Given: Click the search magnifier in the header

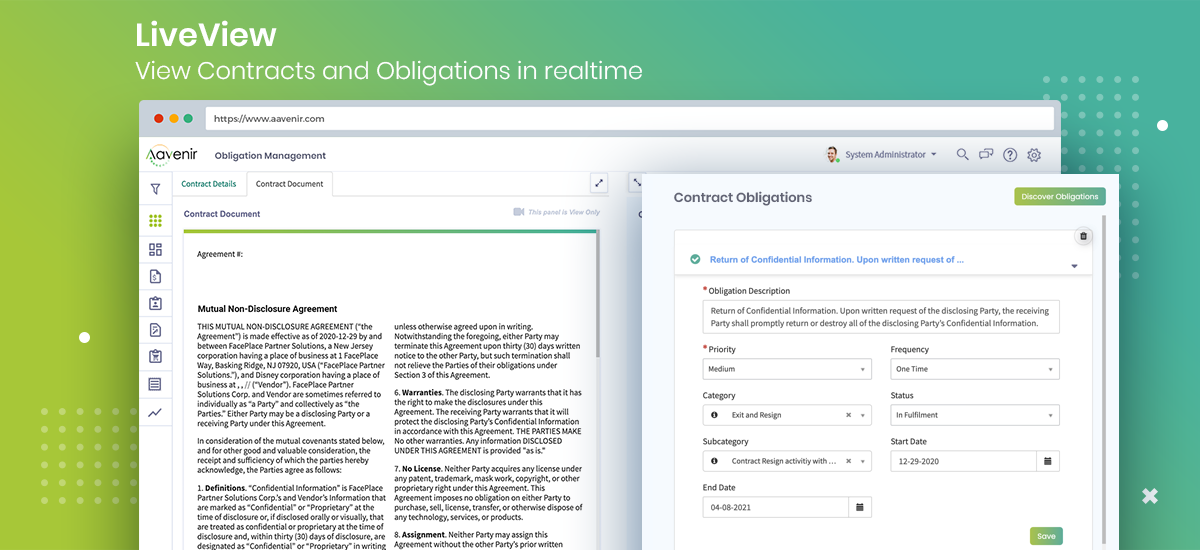Looking at the screenshot, I should click(x=962, y=154).
